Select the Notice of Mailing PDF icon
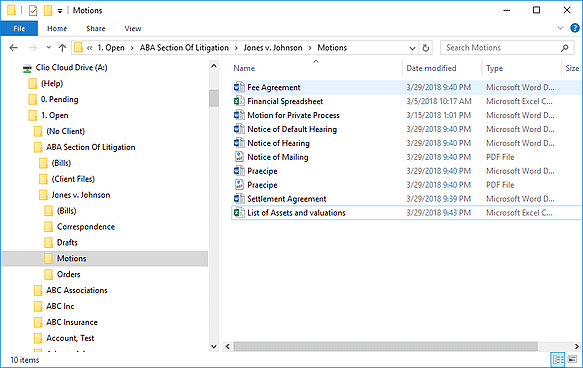The width and height of the screenshot is (583, 368). pos(239,157)
